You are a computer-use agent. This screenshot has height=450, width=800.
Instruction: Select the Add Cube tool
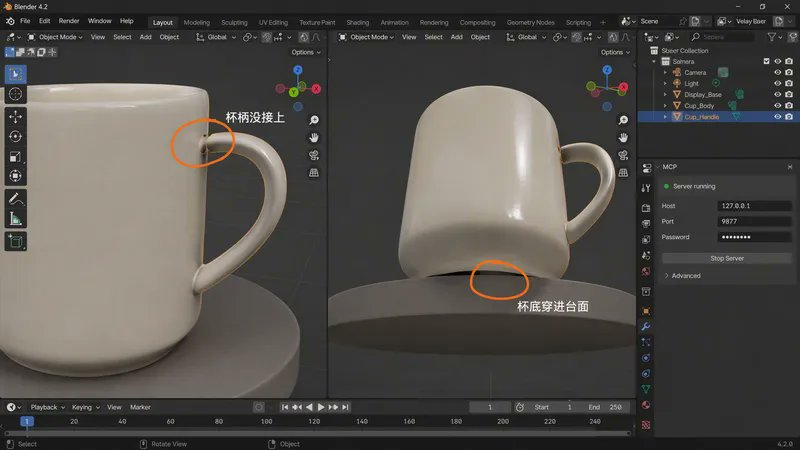coord(15,241)
